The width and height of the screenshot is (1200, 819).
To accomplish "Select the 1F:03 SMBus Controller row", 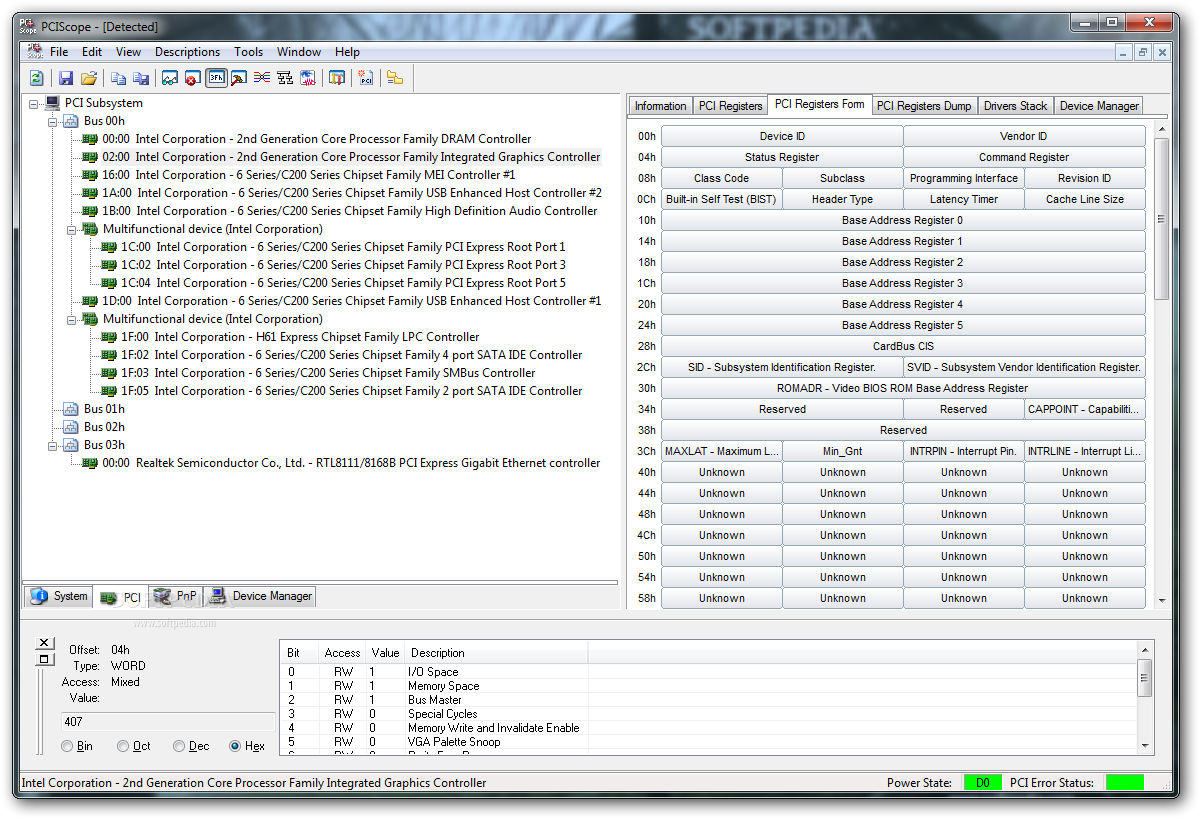I will 328,373.
